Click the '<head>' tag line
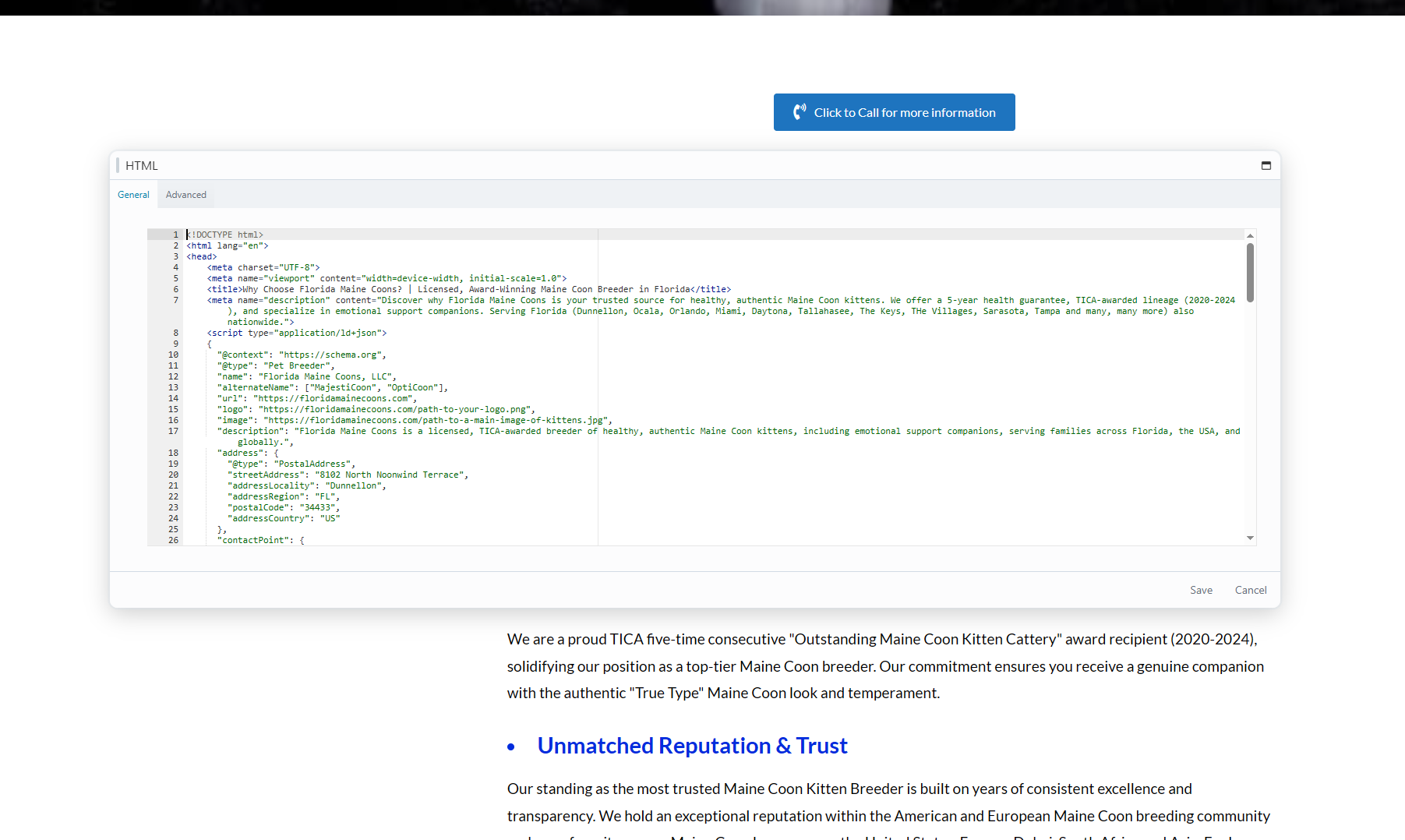The height and width of the screenshot is (840, 1405). click(202, 256)
